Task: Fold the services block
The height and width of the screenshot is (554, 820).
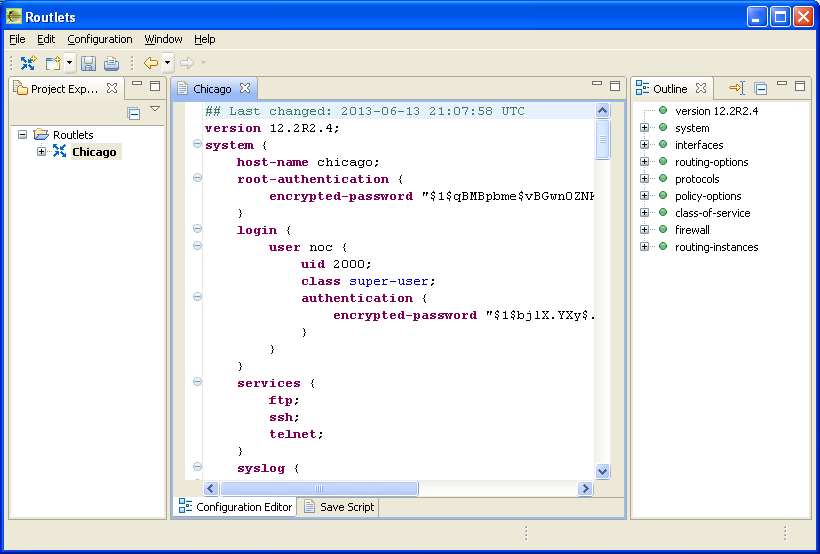Action: [x=197, y=381]
